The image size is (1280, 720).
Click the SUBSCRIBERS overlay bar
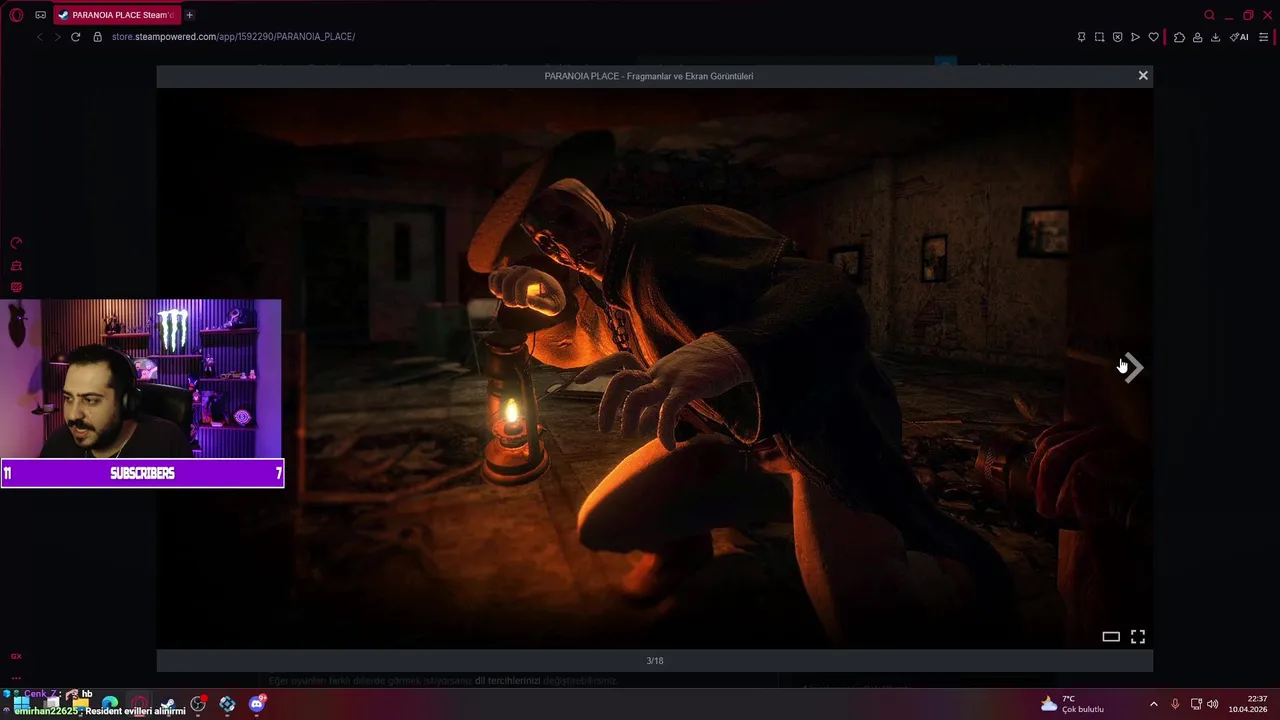click(x=142, y=473)
